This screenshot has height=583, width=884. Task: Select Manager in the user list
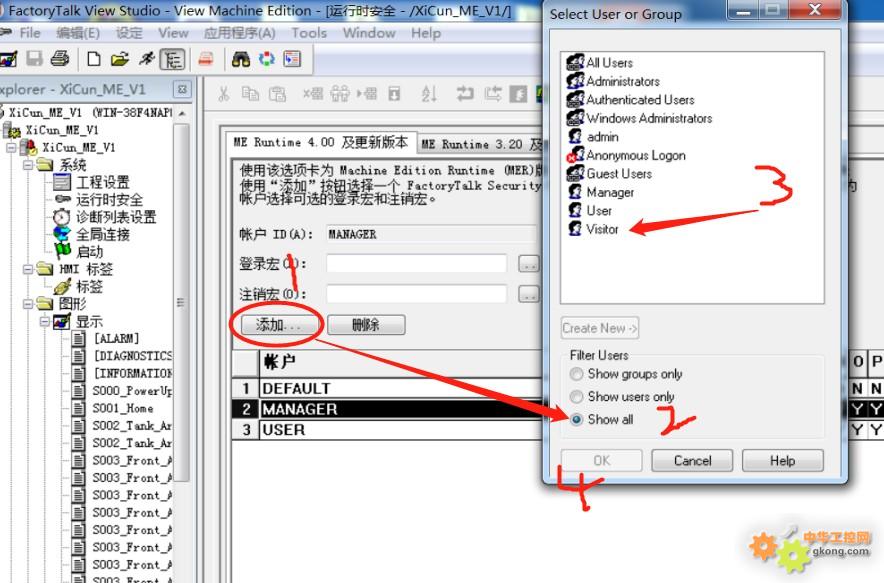[610, 192]
